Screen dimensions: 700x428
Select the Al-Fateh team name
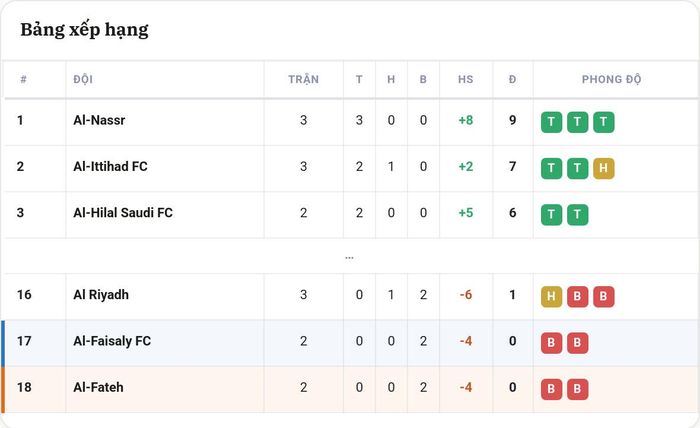(98, 387)
